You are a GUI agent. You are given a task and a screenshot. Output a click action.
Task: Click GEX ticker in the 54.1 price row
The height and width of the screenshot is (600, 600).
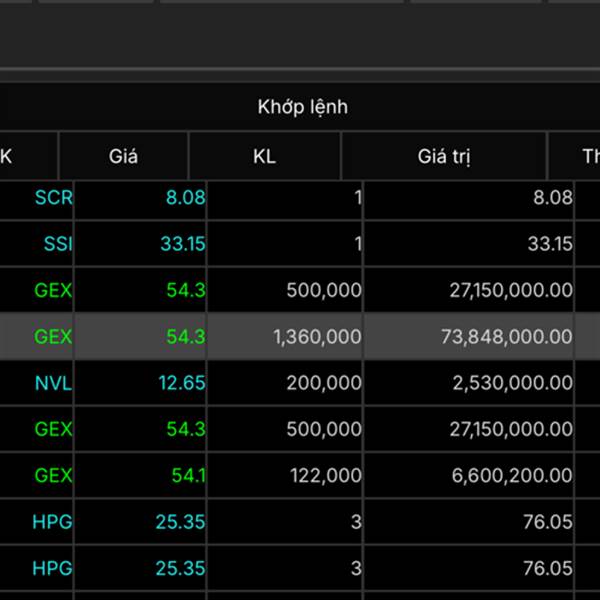tap(53, 475)
